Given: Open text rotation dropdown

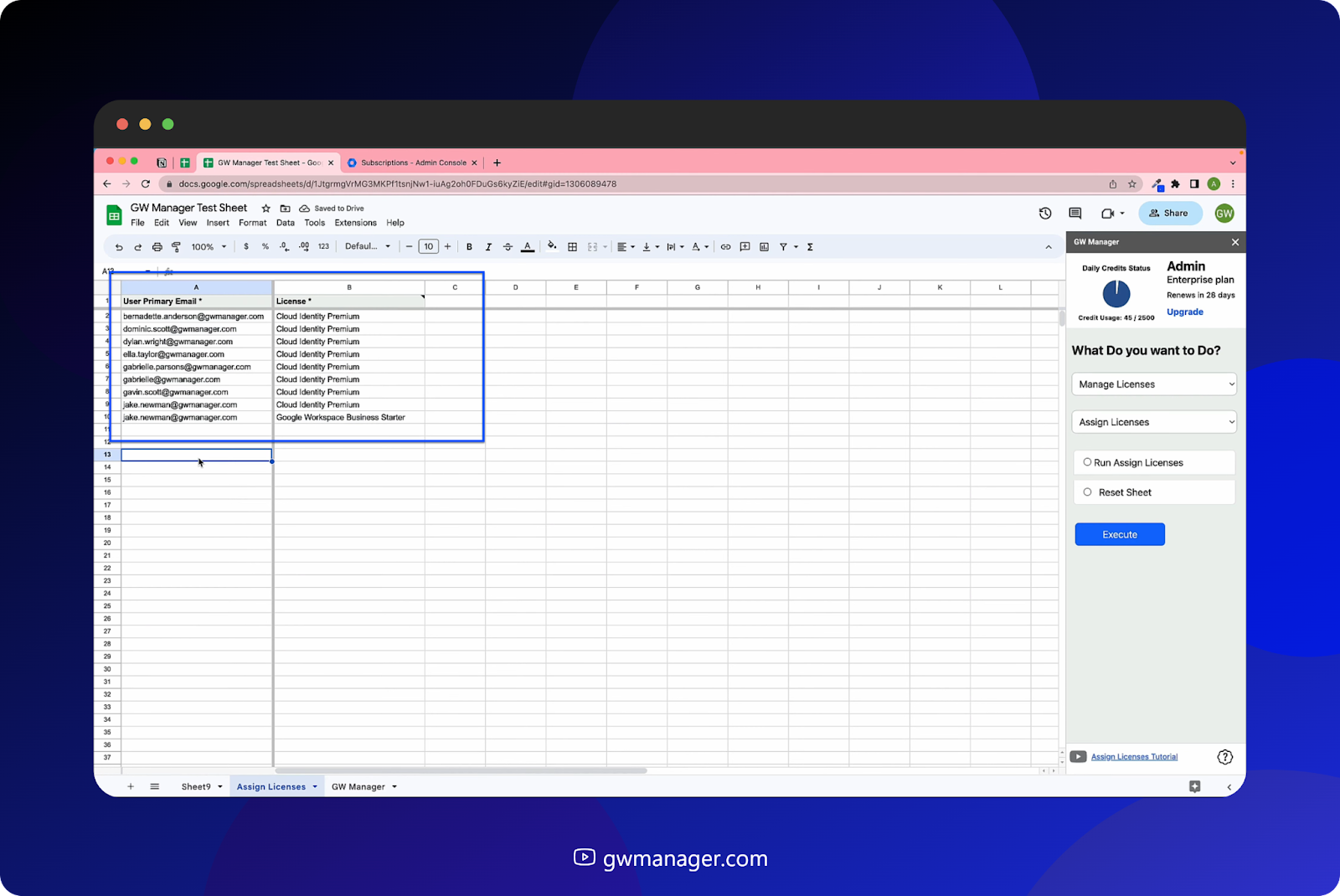Looking at the screenshot, I should 700,247.
